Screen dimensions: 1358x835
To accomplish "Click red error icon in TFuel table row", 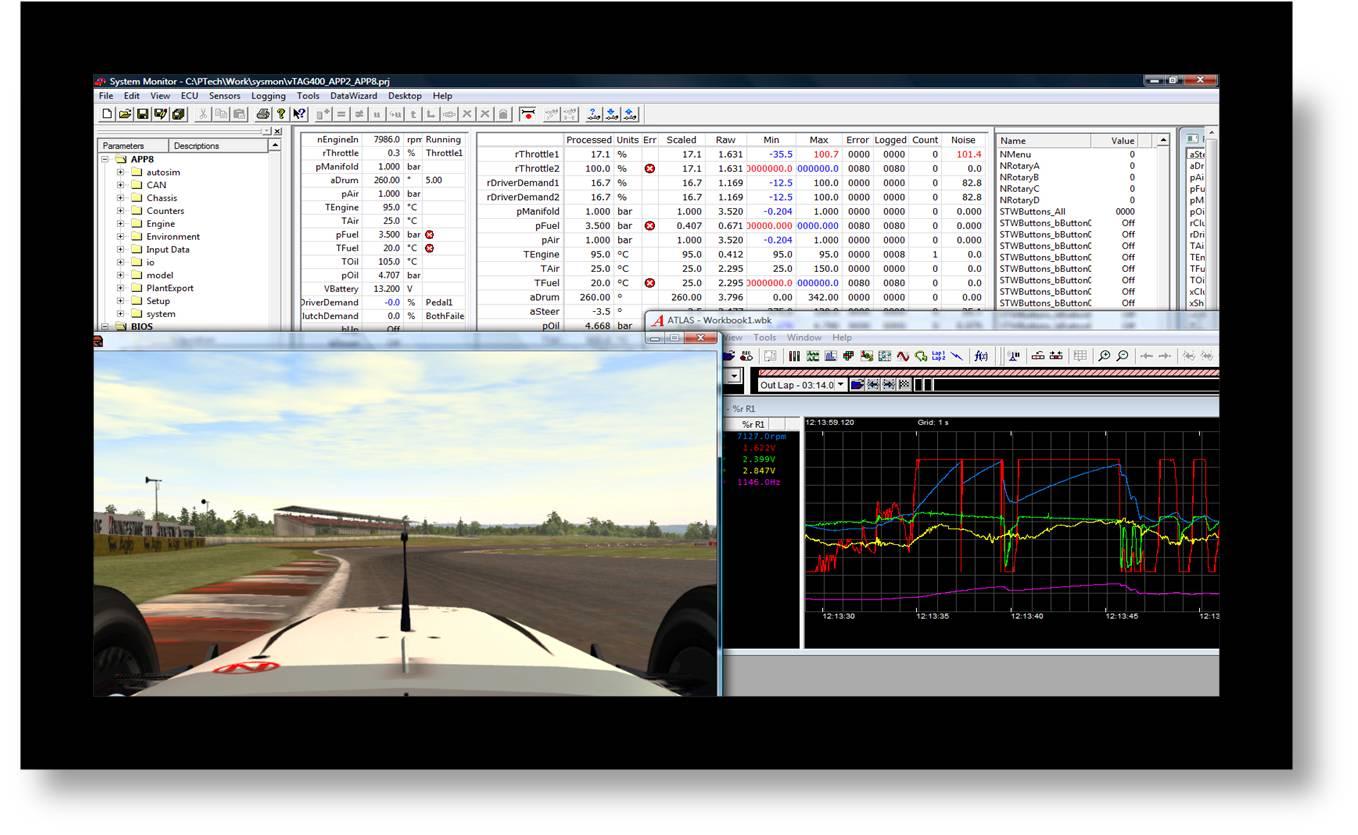I will coord(649,283).
